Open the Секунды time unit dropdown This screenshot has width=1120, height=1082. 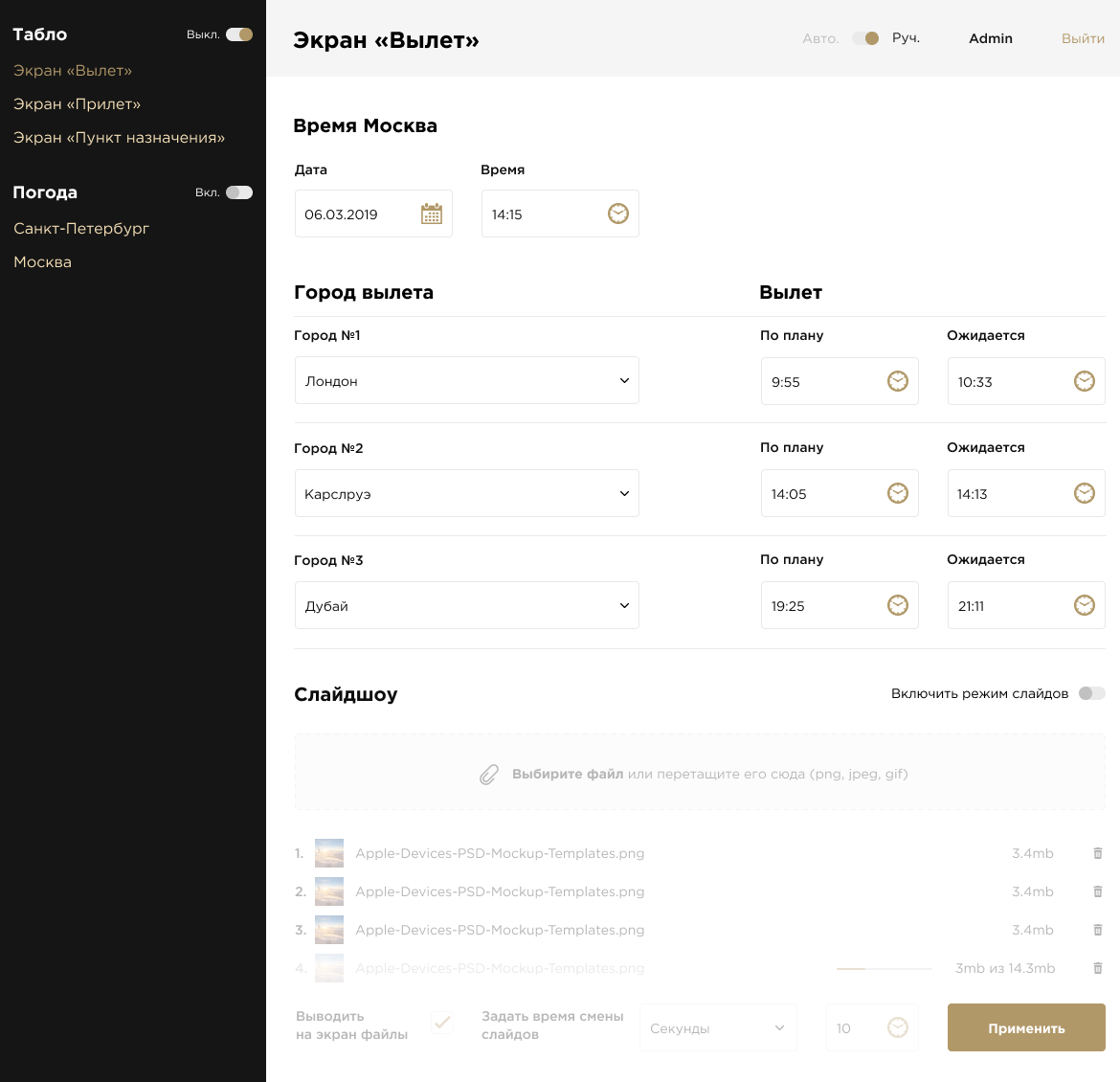(x=718, y=1028)
